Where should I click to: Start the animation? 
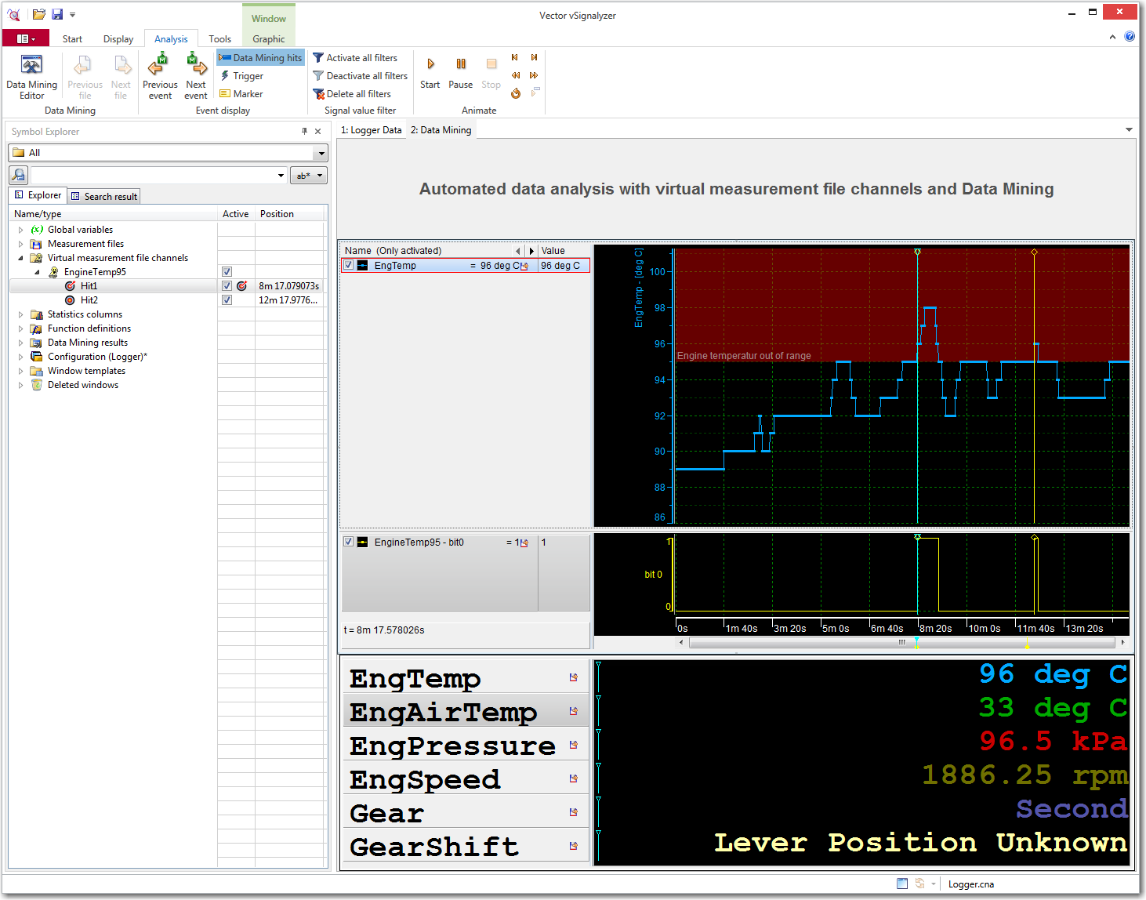coord(430,73)
